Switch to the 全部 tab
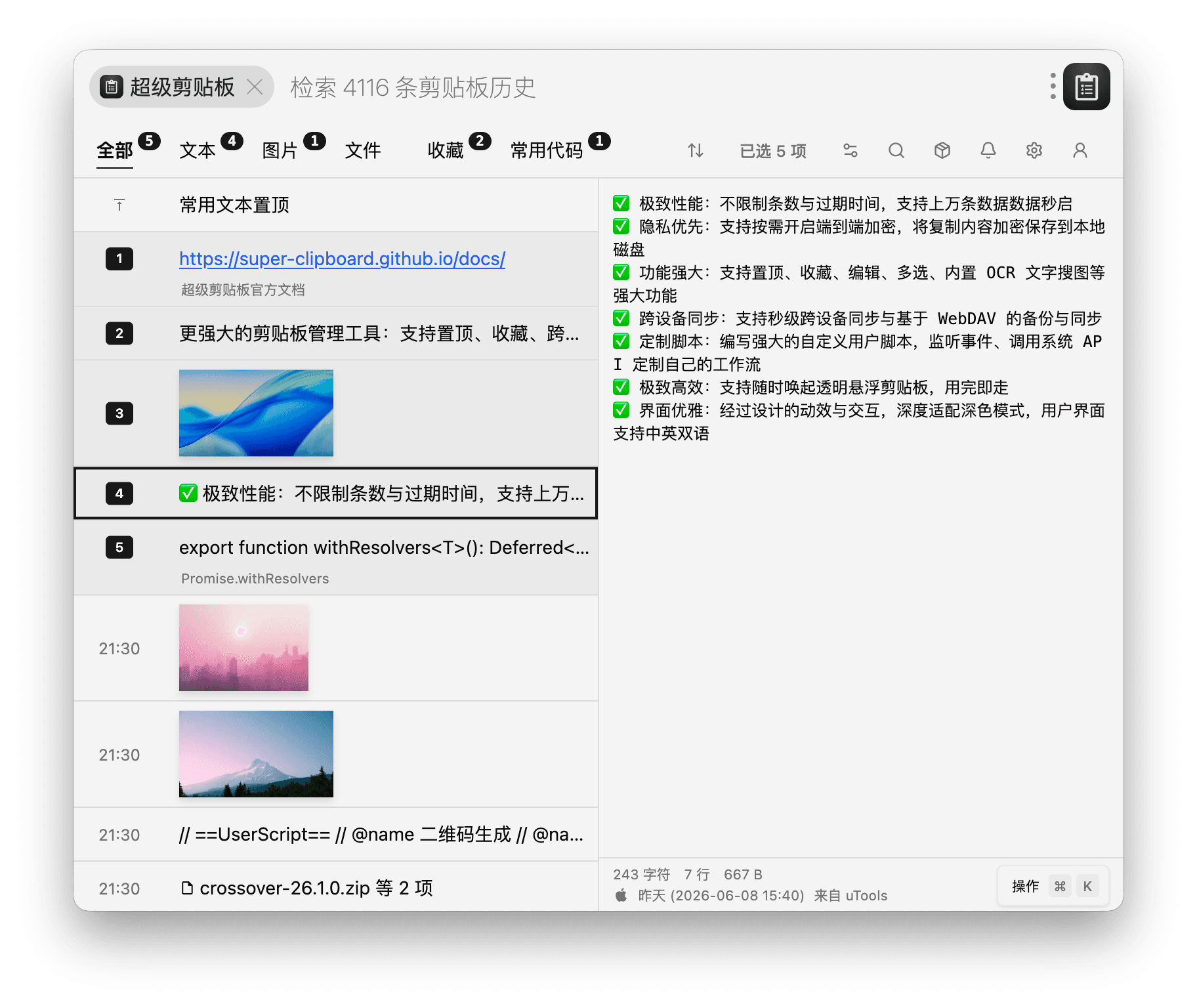Image resolution: width=1197 pixels, height=1008 pixels. 115,151
